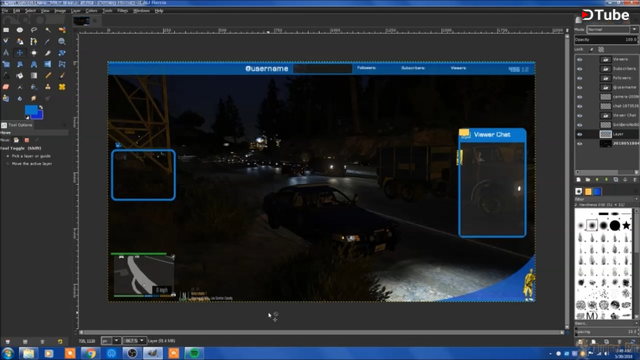Open the Image menu

60,11
